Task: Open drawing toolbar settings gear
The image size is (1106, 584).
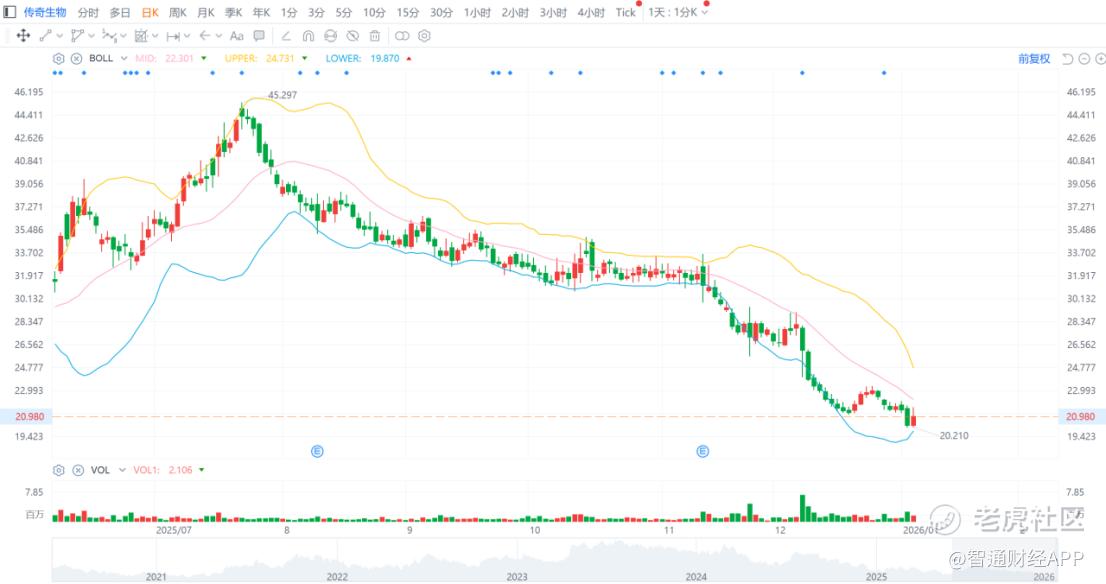Action: 424,35
